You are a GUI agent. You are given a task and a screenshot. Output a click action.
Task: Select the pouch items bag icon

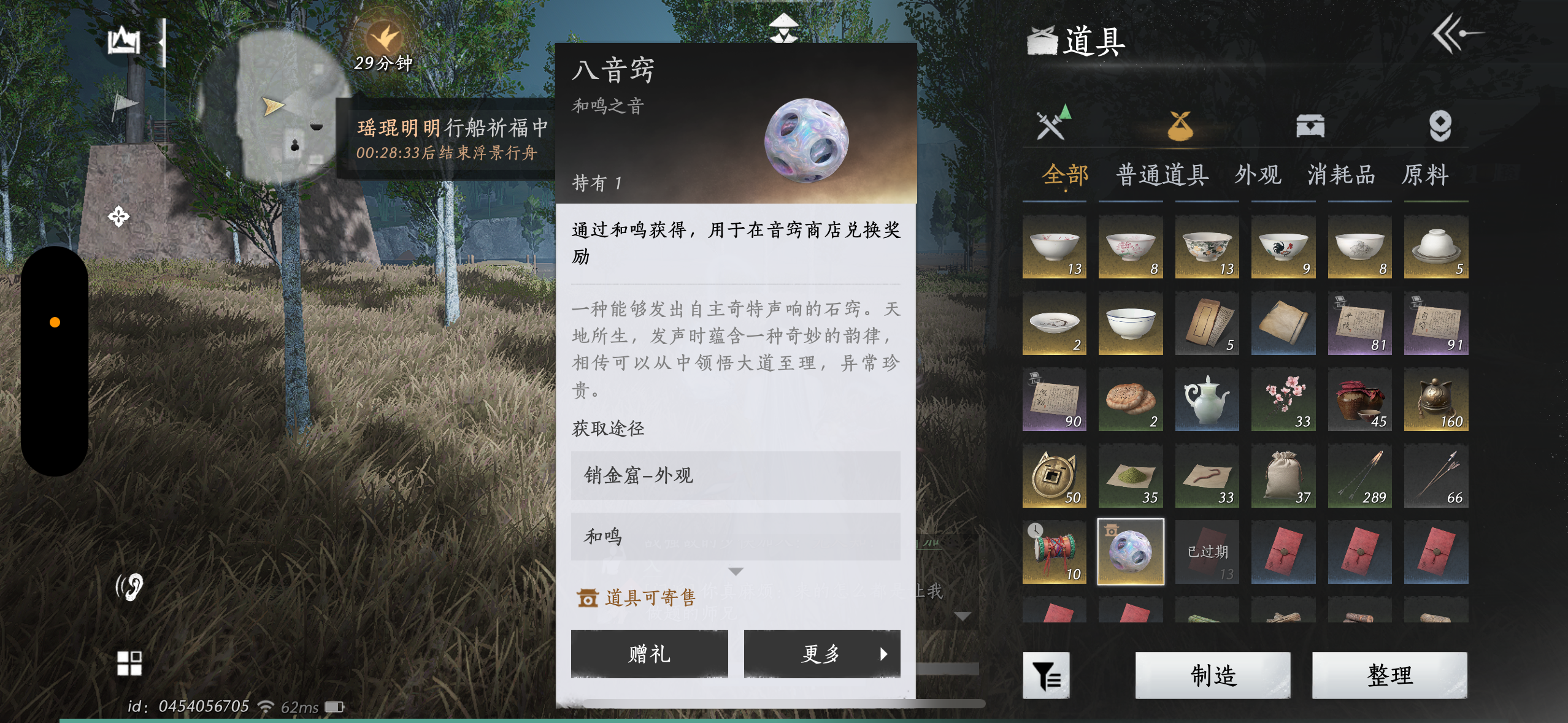(1179, 126)
